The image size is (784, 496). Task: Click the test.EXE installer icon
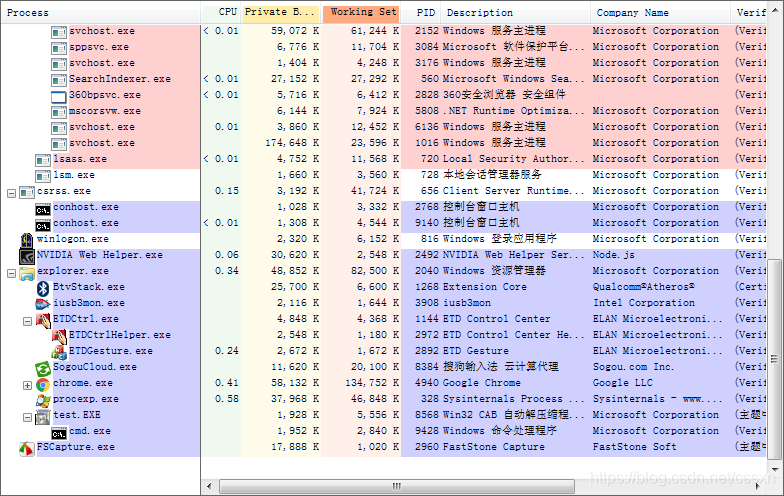click(x=43, y=416)
